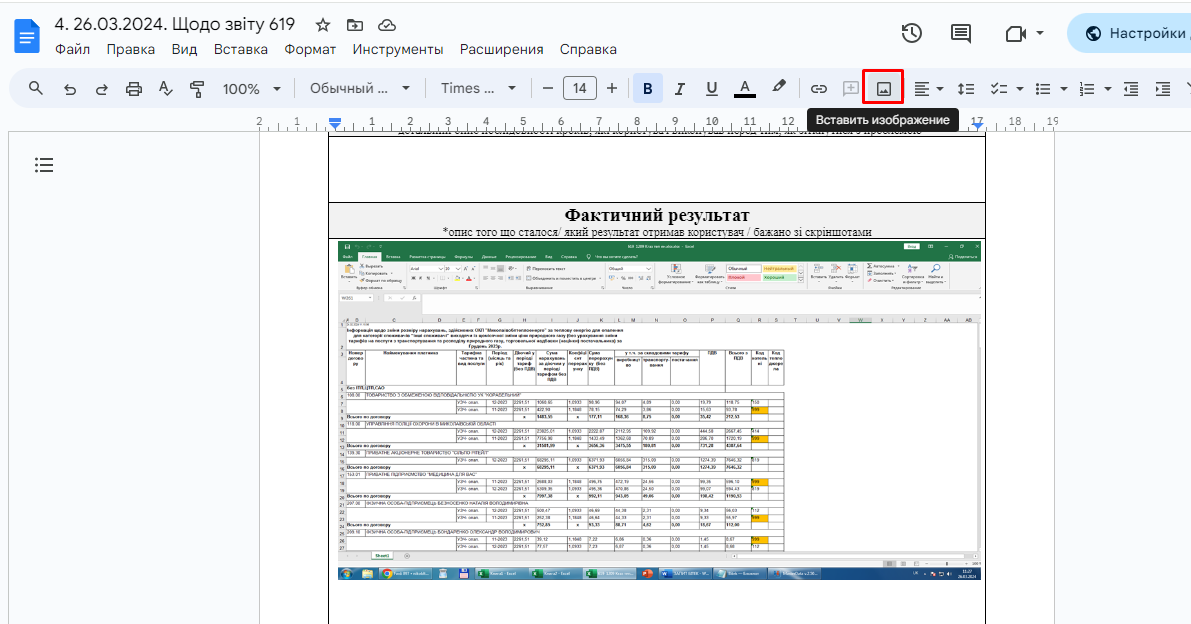Click the font size field showing 14
The image size is (1191, 624).
coord(580,88)
